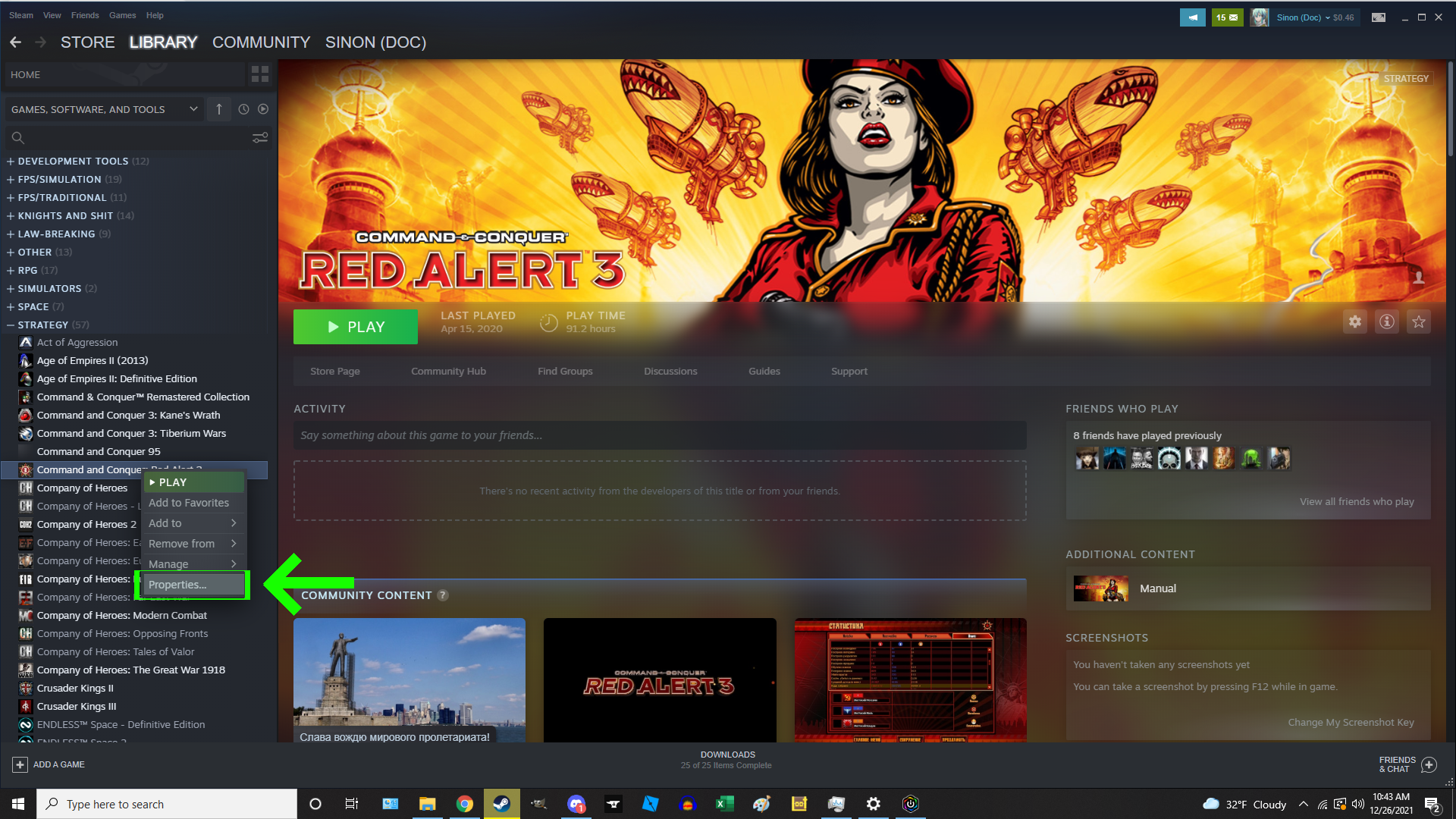This screenshot has width=1456, height=819.
Task: Click the back navigation arrow
Action: pyautogui.click(x=15, y=42)
